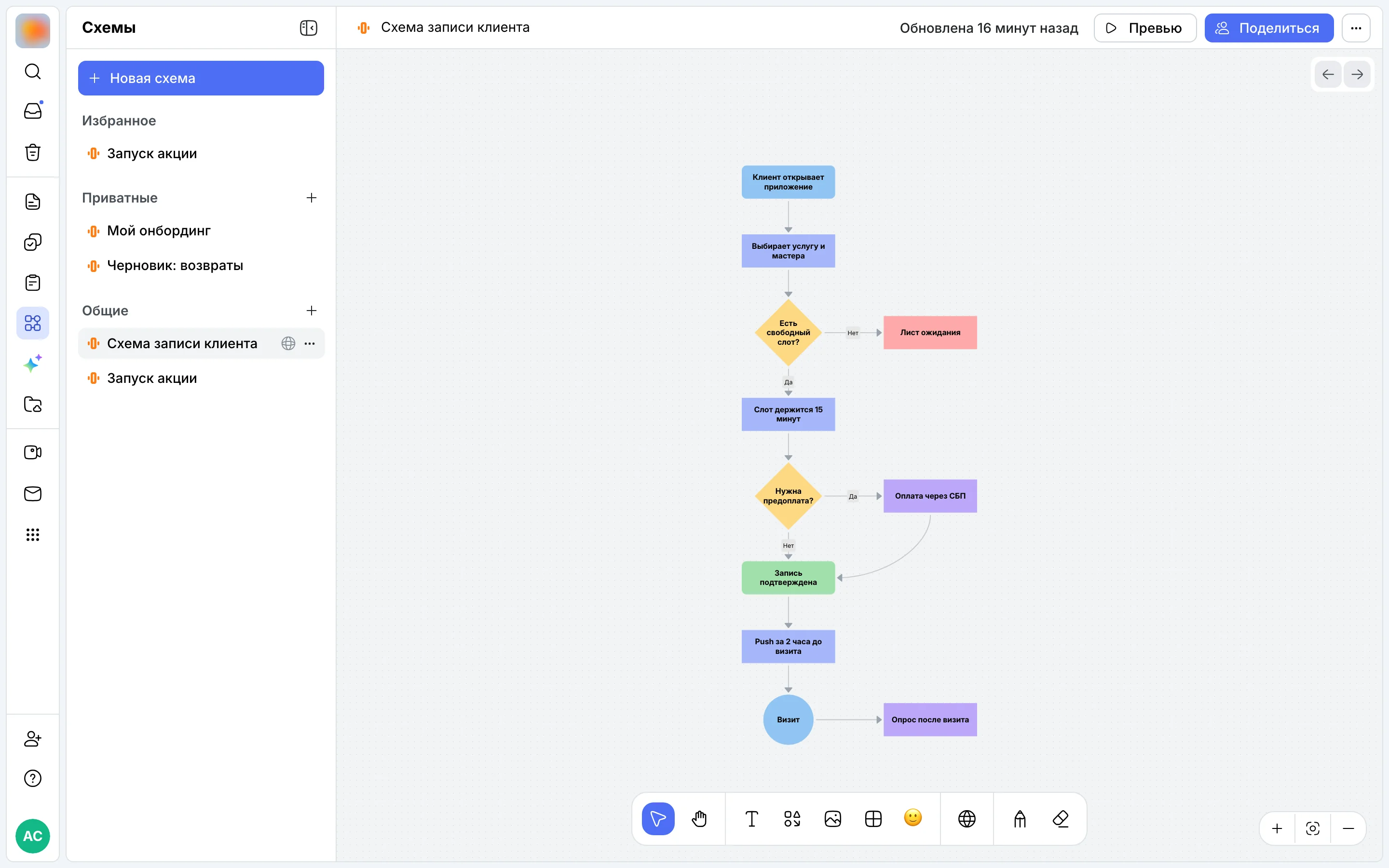Select the hand pan tool
Screen dimensions: 1389x868
click(699, 819)
